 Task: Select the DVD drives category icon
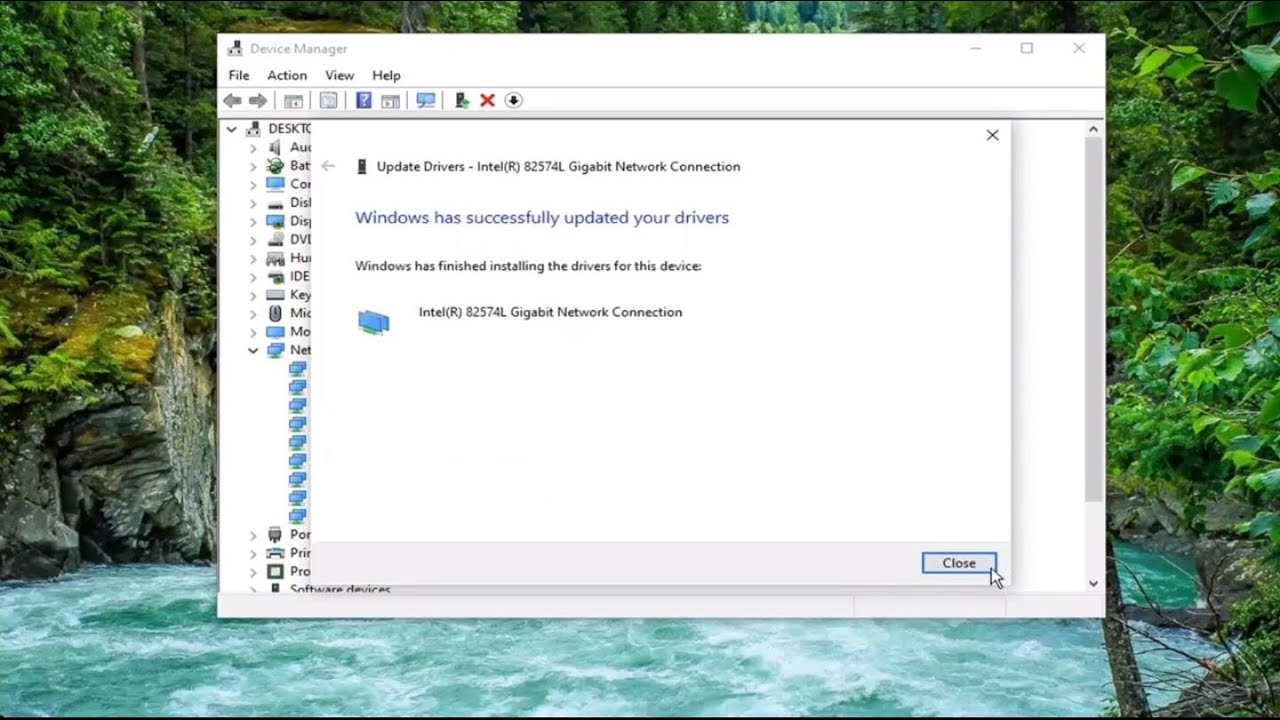click(x=275, y=240)
